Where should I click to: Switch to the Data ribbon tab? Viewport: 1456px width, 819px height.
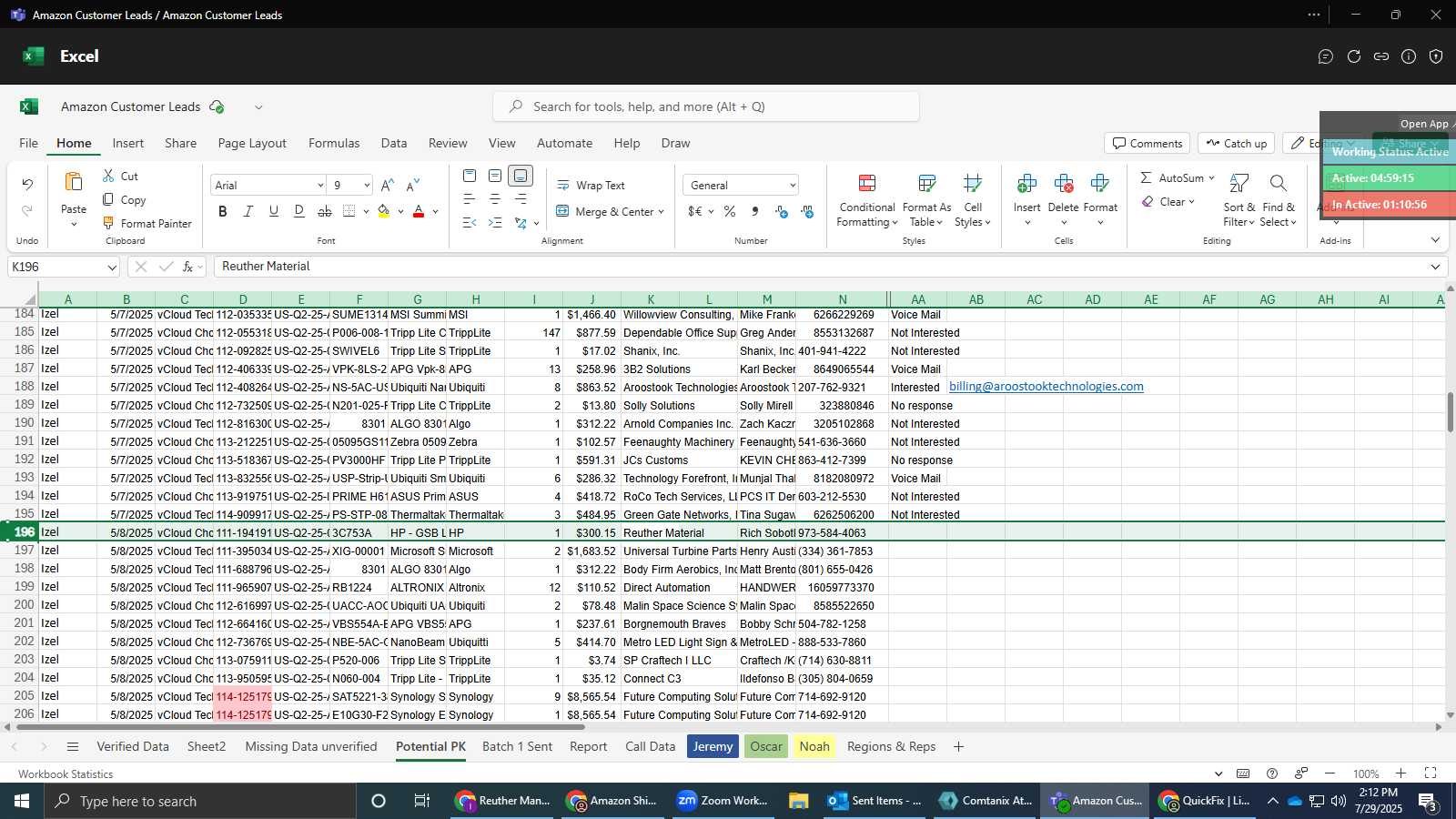coord(394,143)
